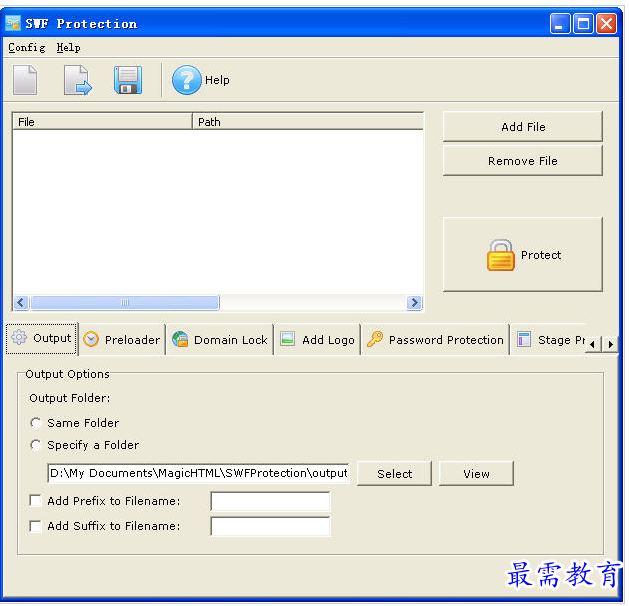
Task: Click the prefix text input field
Action: click(270, 501)
